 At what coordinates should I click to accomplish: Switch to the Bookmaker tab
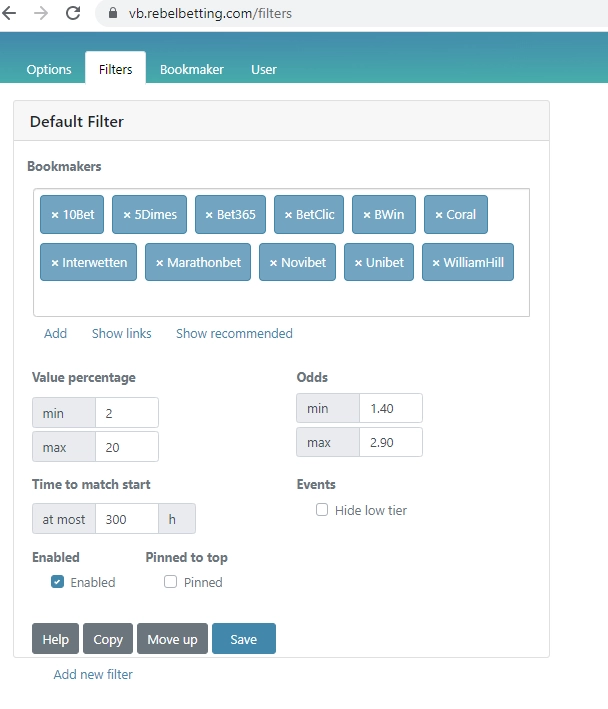coord(192,69)
